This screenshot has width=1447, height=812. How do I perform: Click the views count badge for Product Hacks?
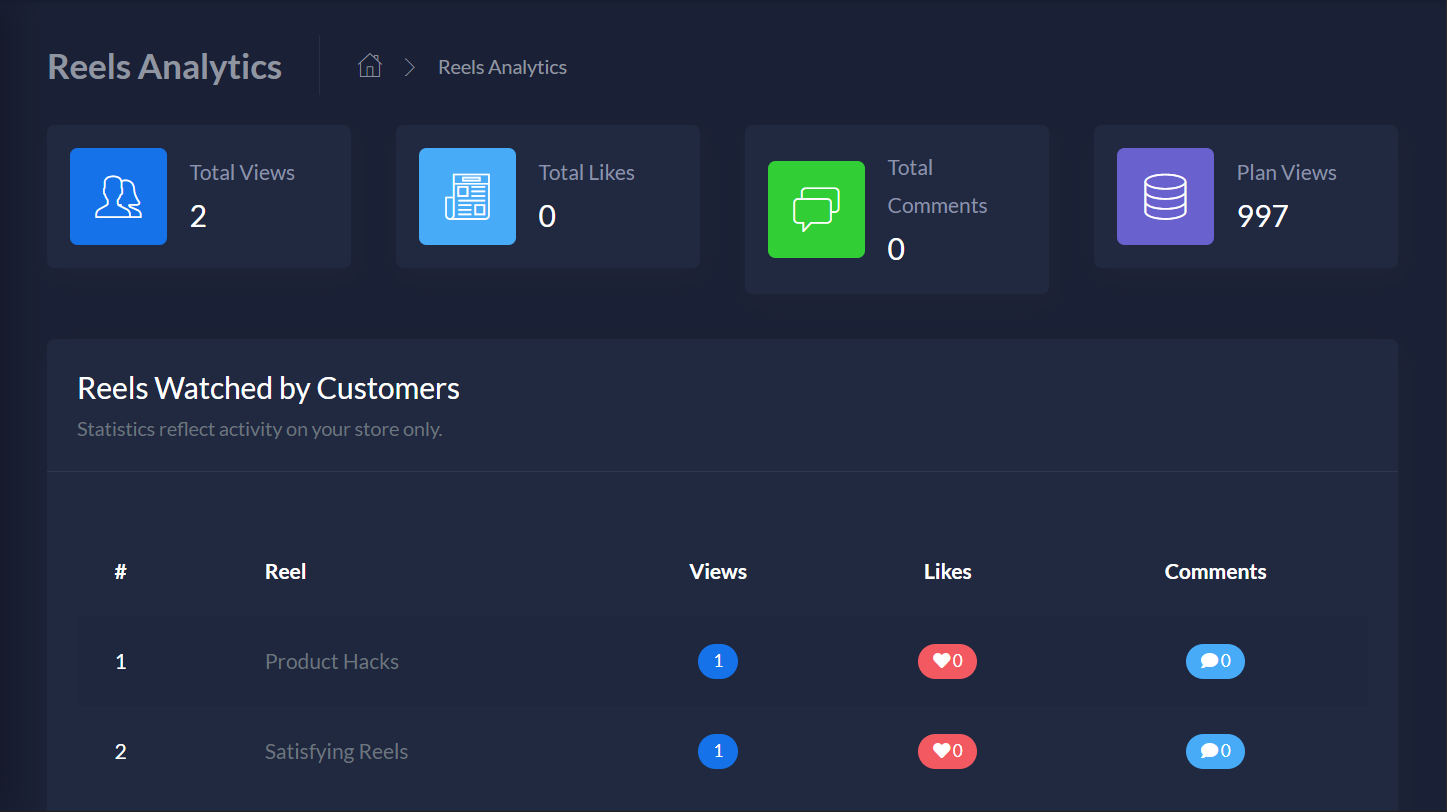718,661
